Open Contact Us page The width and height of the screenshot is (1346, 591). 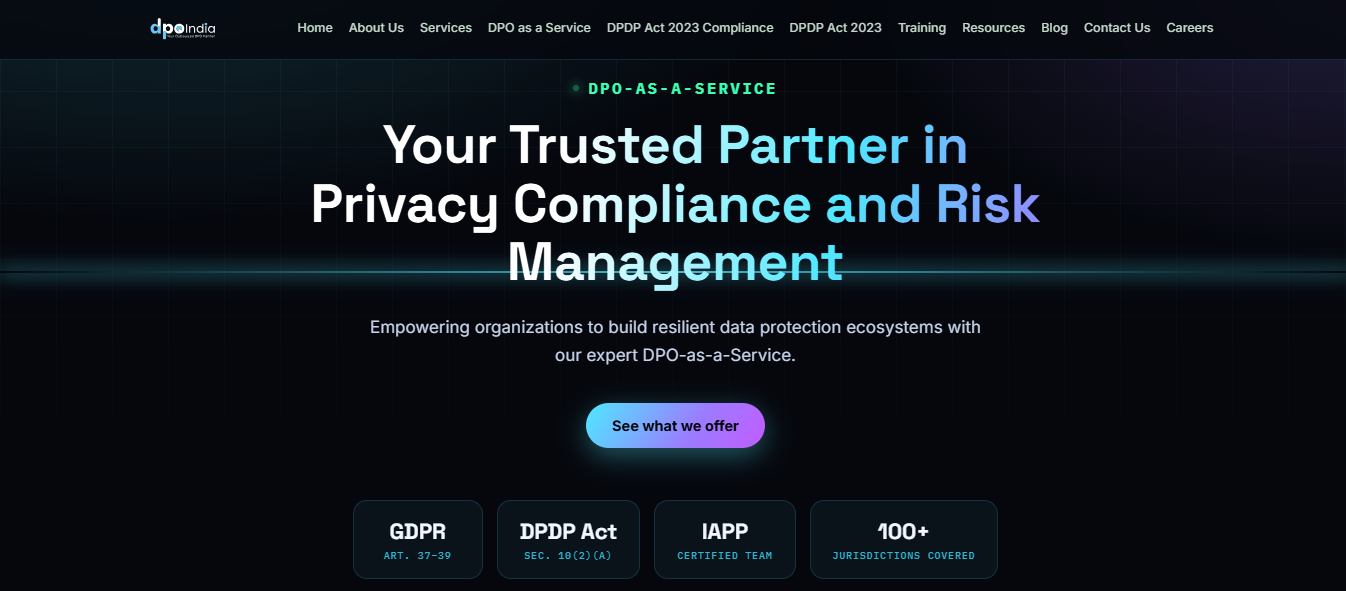[1117, 28]
